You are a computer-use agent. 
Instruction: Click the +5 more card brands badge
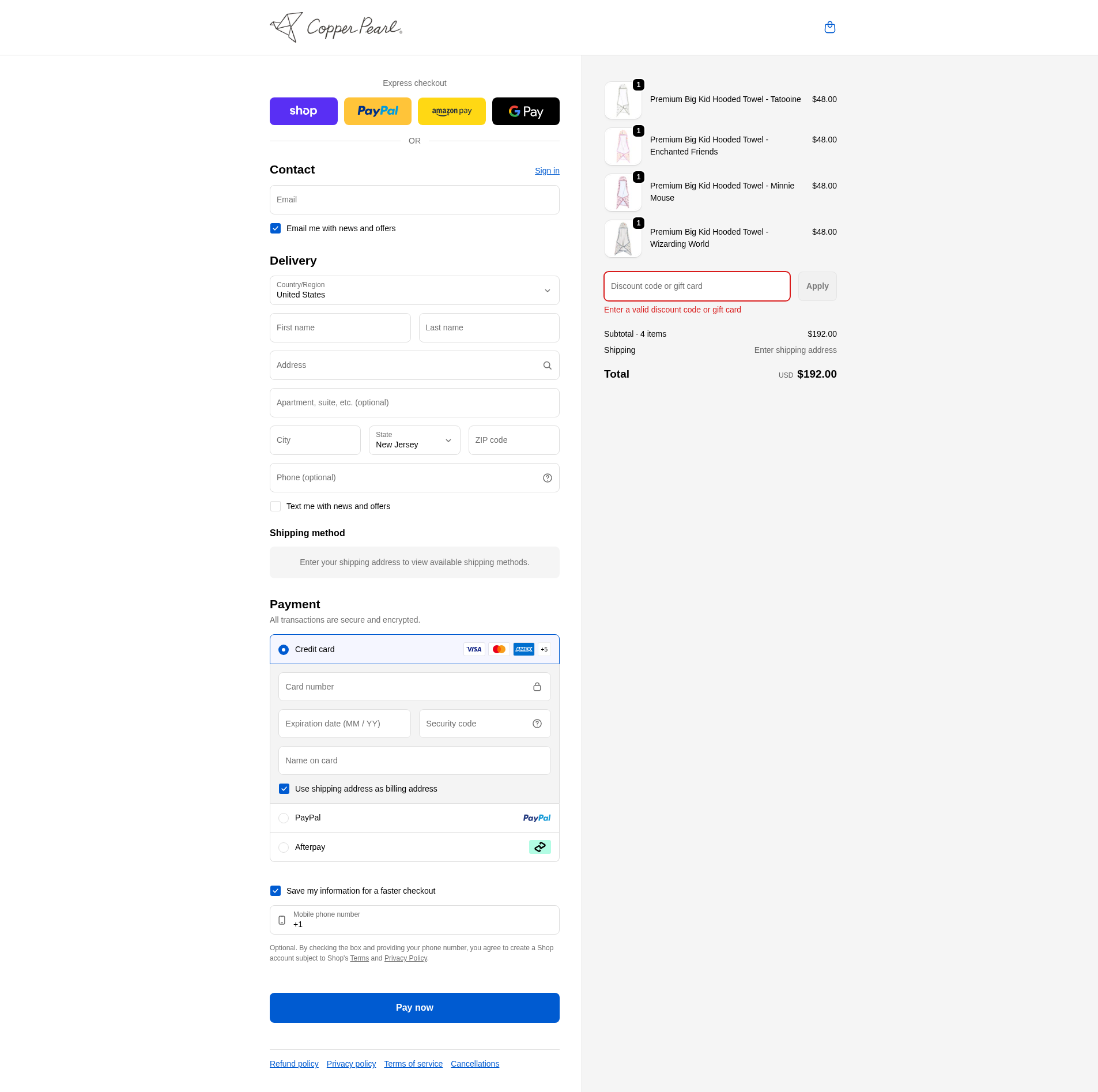tap(544, 649)
